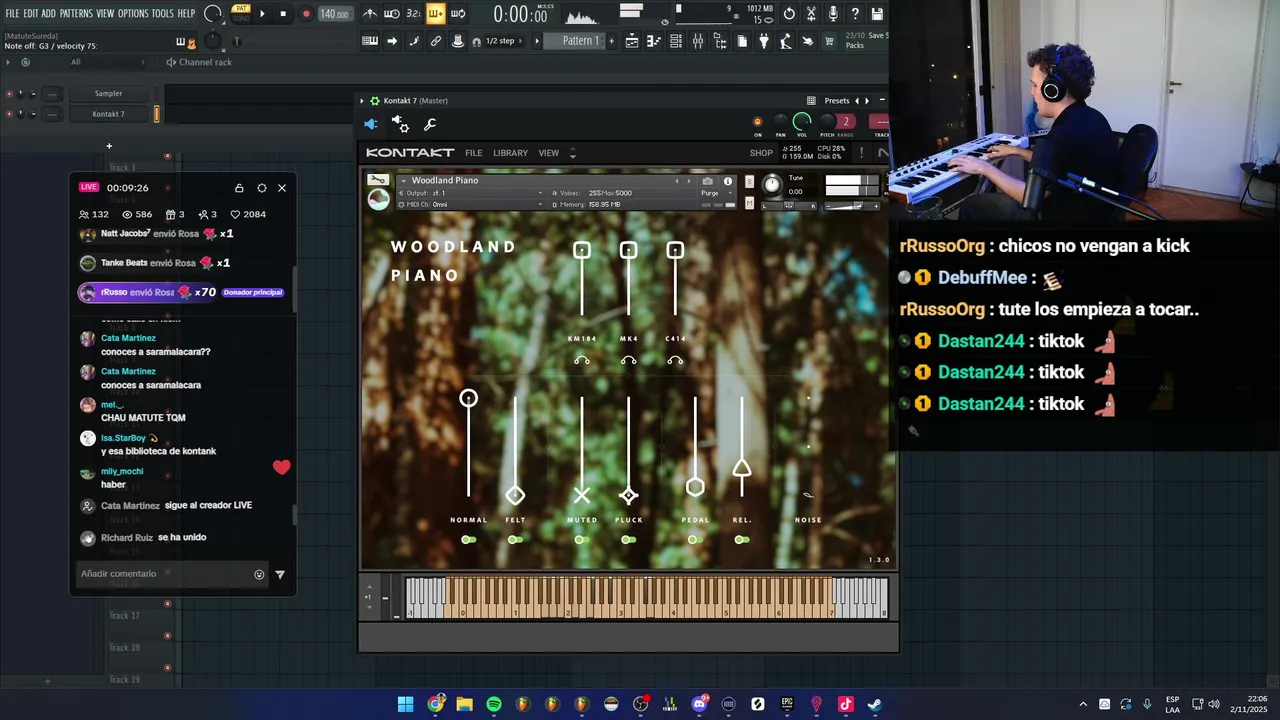The width and height of the screenshot is (1280, 720).
Task: Open the OPTIONS menu
Action: [x=133, y=14]
